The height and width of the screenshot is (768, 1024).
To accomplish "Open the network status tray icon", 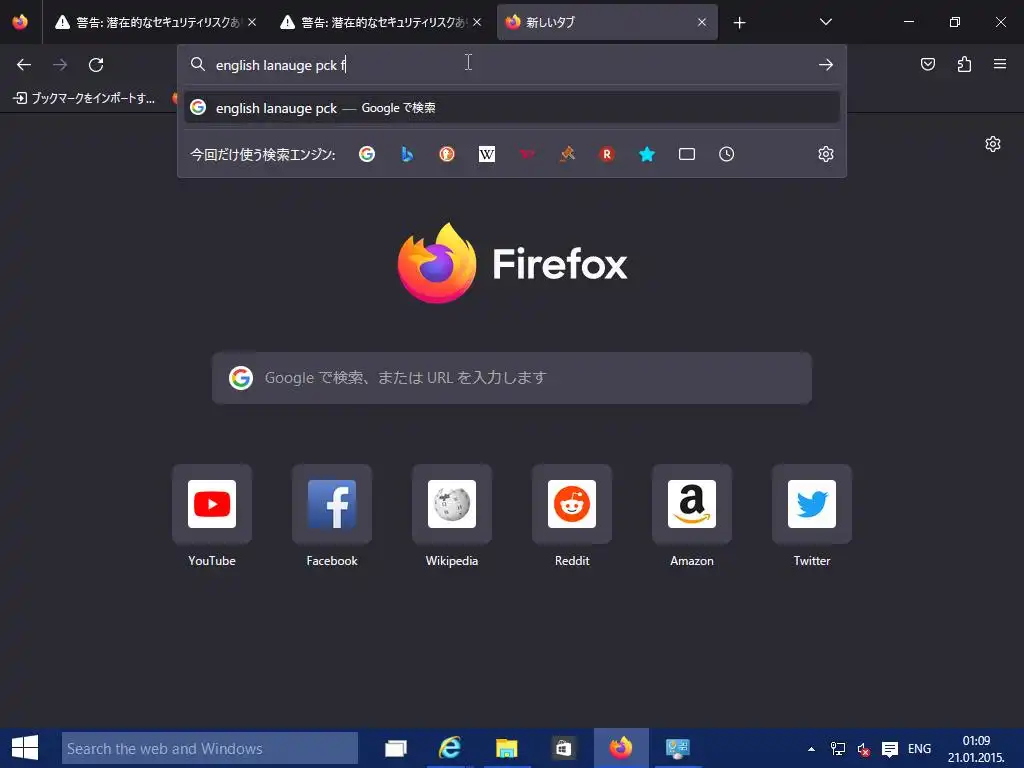I will [838, 749].
